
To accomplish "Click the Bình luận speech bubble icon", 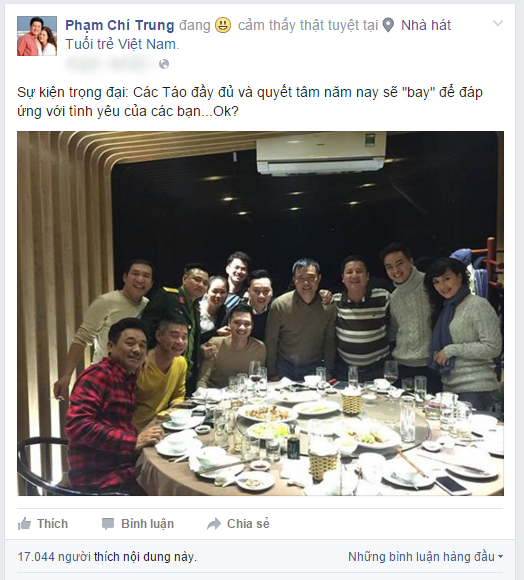I will point(108,524).
